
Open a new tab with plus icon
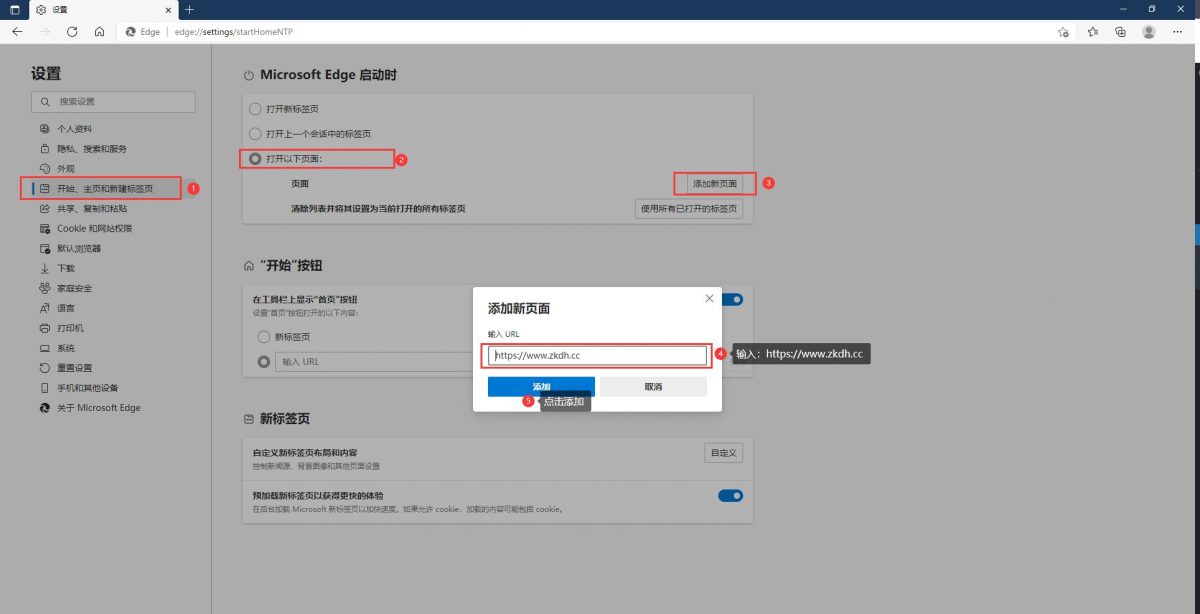pyautogui.click(x=190, y=9)
